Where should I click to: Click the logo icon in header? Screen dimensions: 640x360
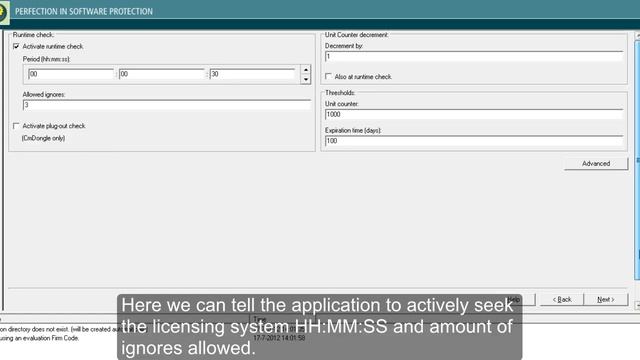pyautogui.click(x=4, y=12)
